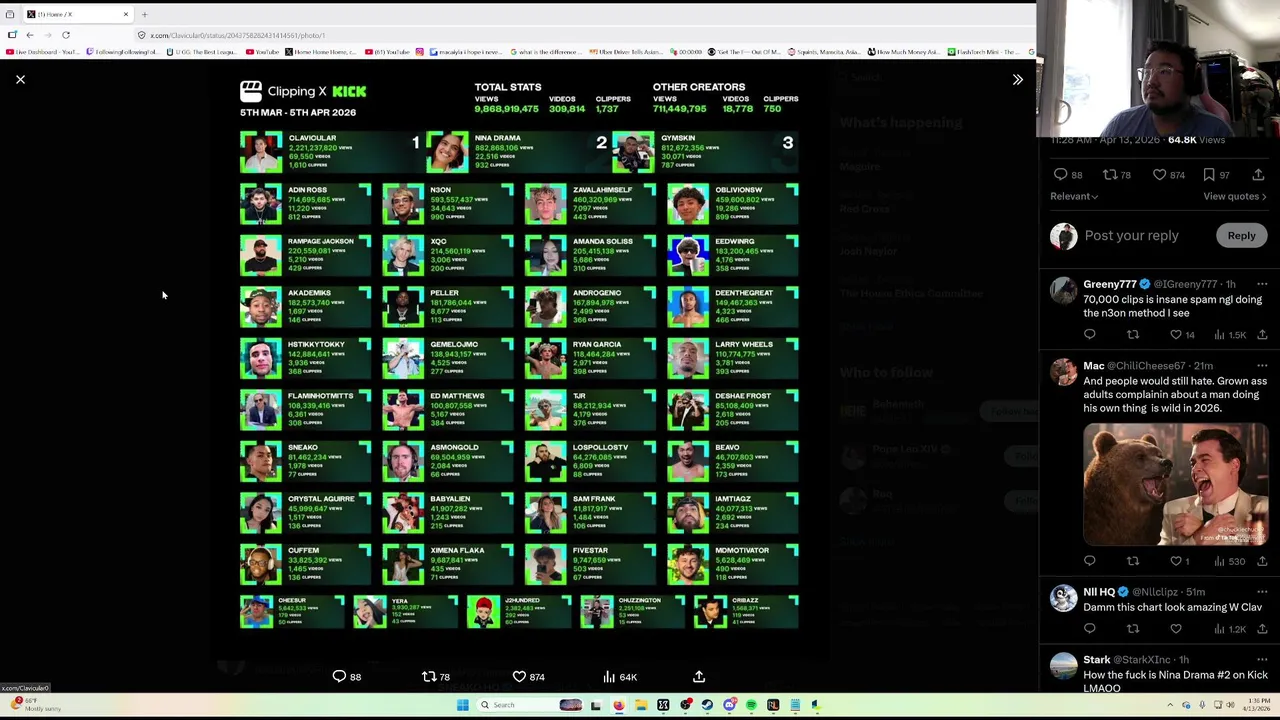Click the browser address bar URL
The height and width of the screenshot is (720, 1280).
pos(238,35)
